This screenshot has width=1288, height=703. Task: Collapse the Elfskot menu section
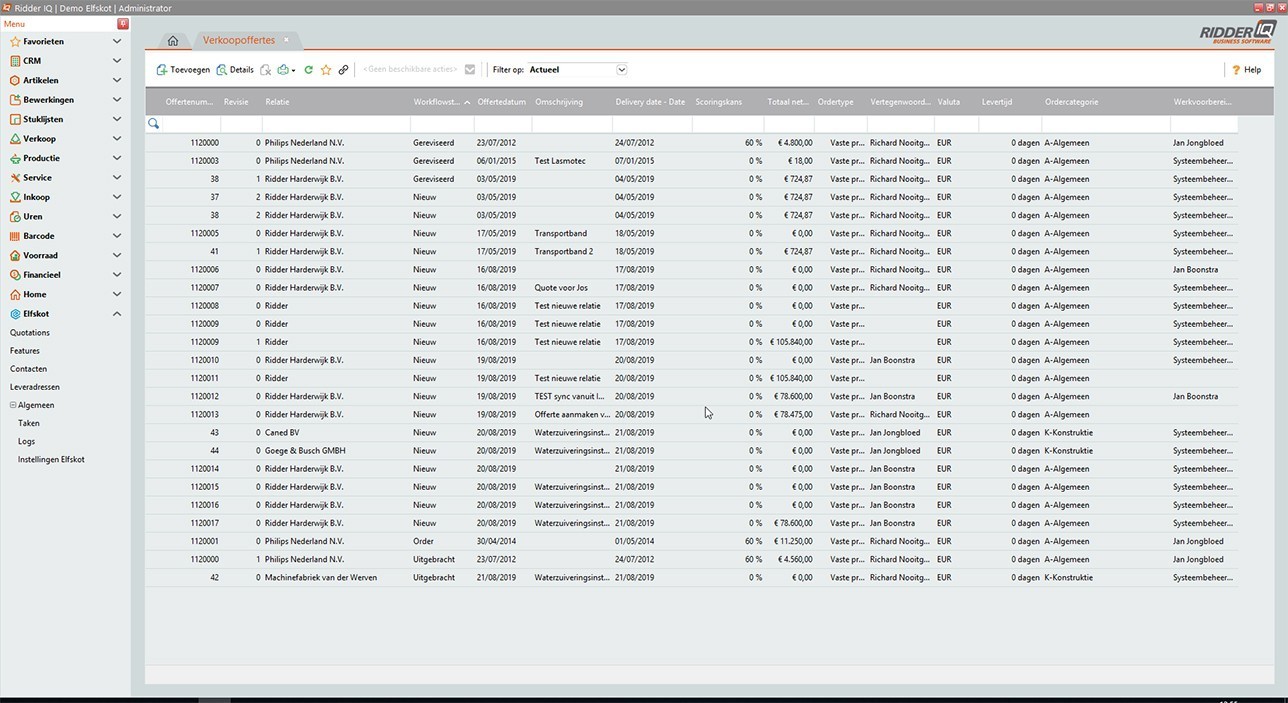pos(116,314)
